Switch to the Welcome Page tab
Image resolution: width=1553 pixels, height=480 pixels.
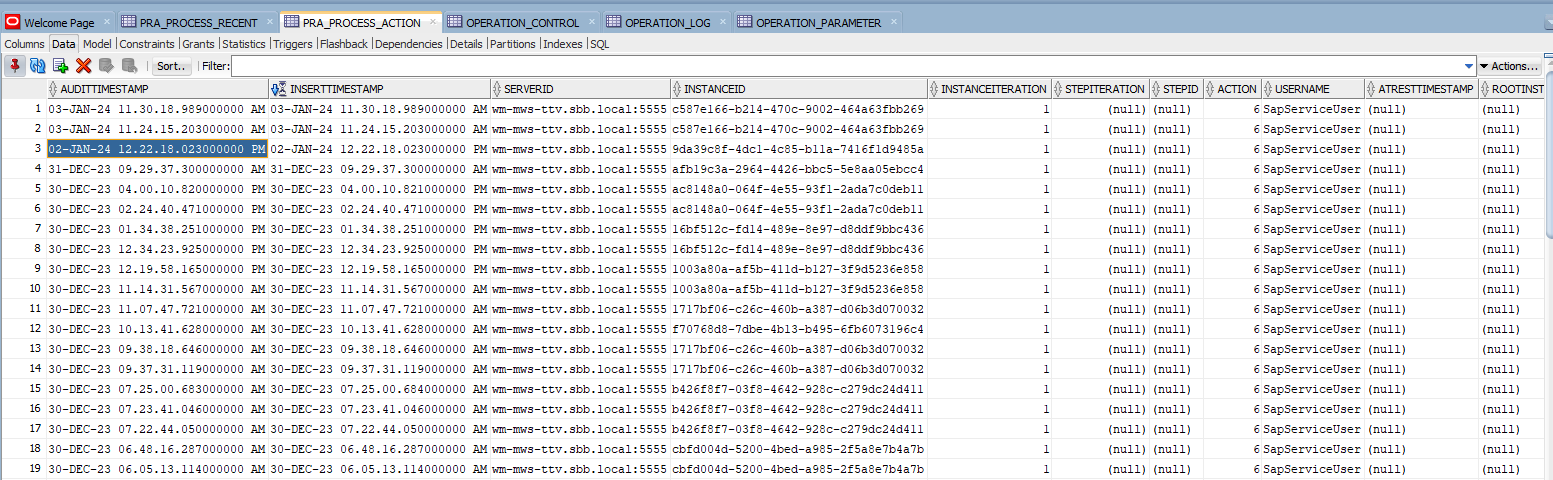[59, 22]
